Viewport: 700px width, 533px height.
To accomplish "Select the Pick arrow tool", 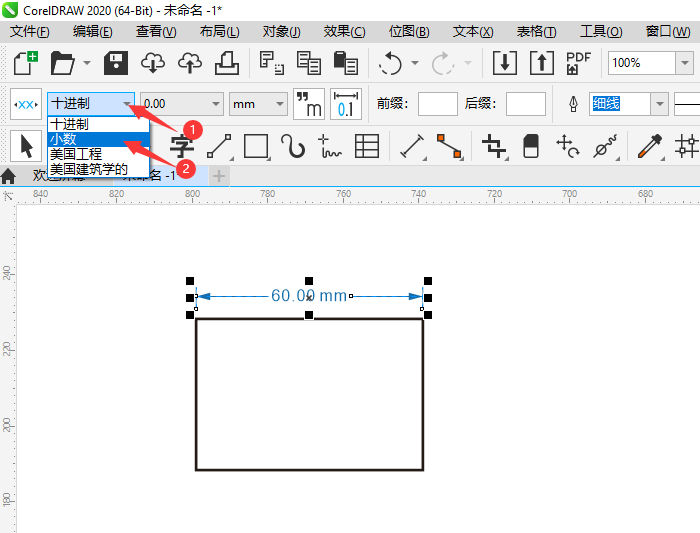I will (x=26, y=146).
